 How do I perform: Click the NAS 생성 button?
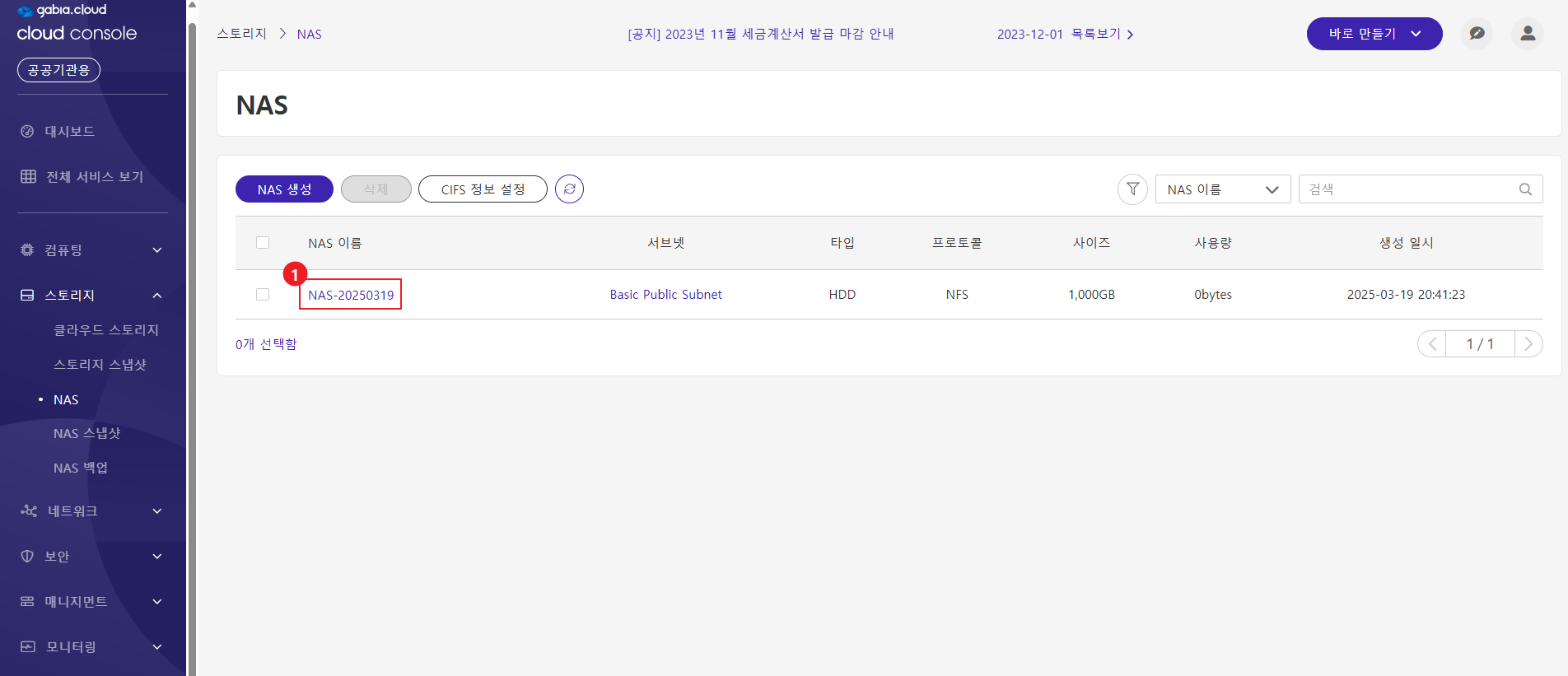point(284,189)
